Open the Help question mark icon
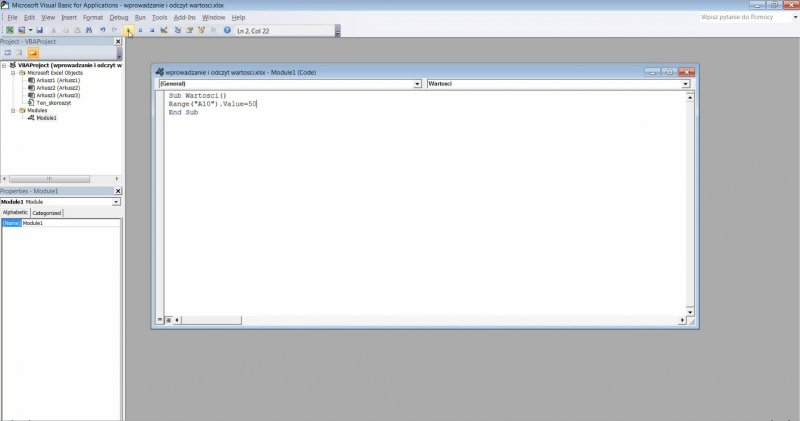Viewport: 800px width, 421px height. pyautogui.click(x=227, y=31)
